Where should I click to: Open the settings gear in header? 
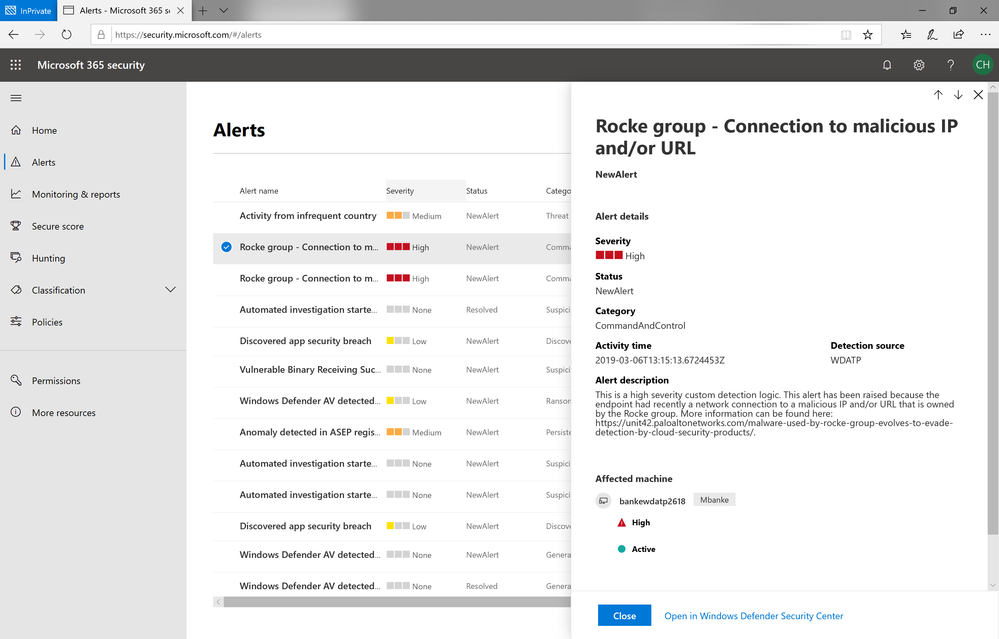point(919,65)
